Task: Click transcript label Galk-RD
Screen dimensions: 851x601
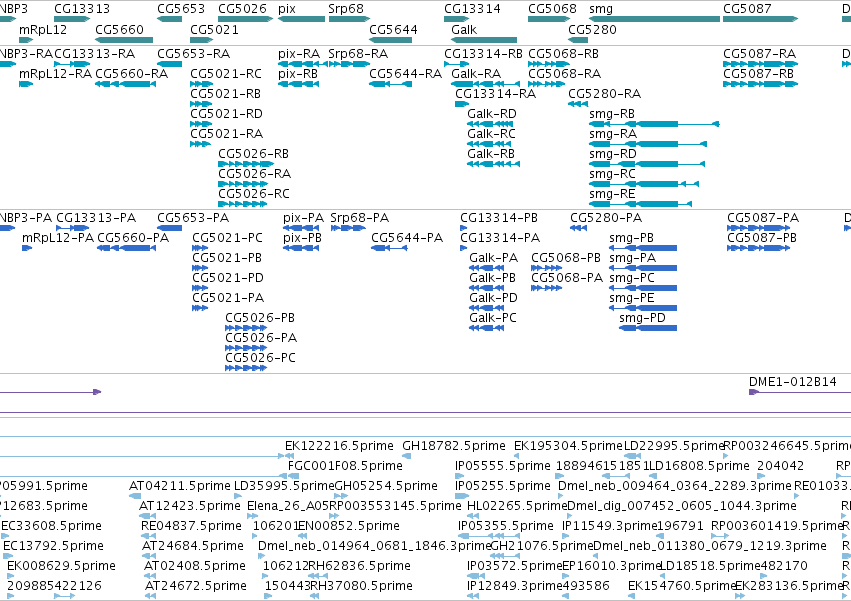Action: tap(492, 114)
